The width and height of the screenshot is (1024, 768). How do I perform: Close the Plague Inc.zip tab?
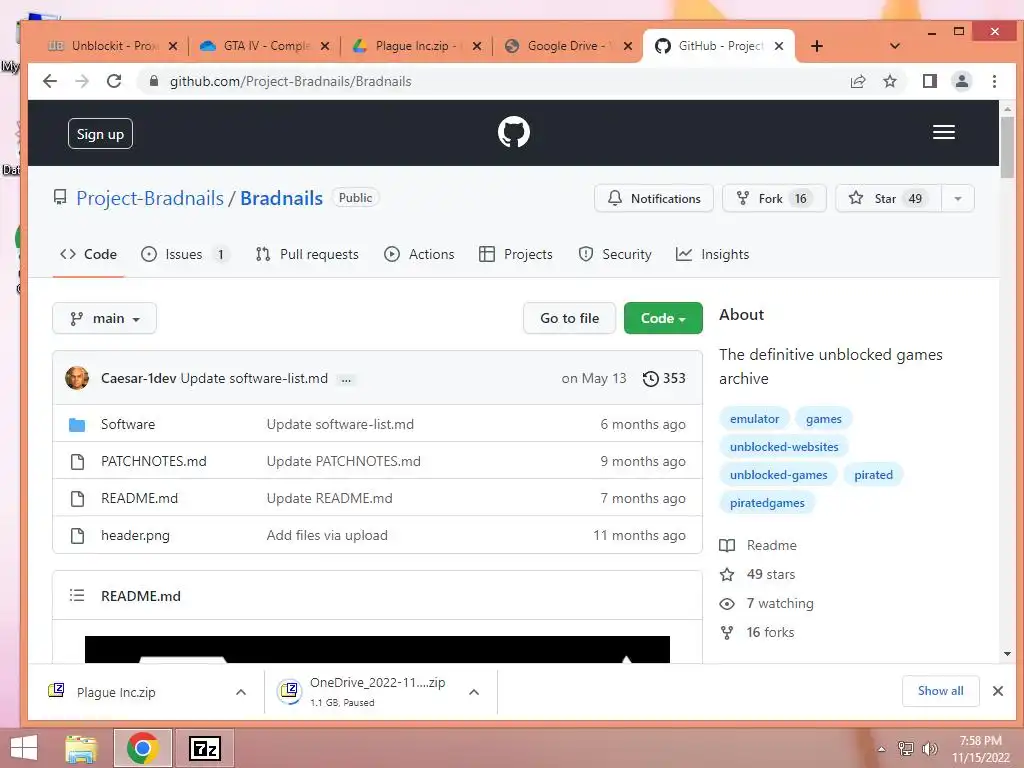(477, 46)
